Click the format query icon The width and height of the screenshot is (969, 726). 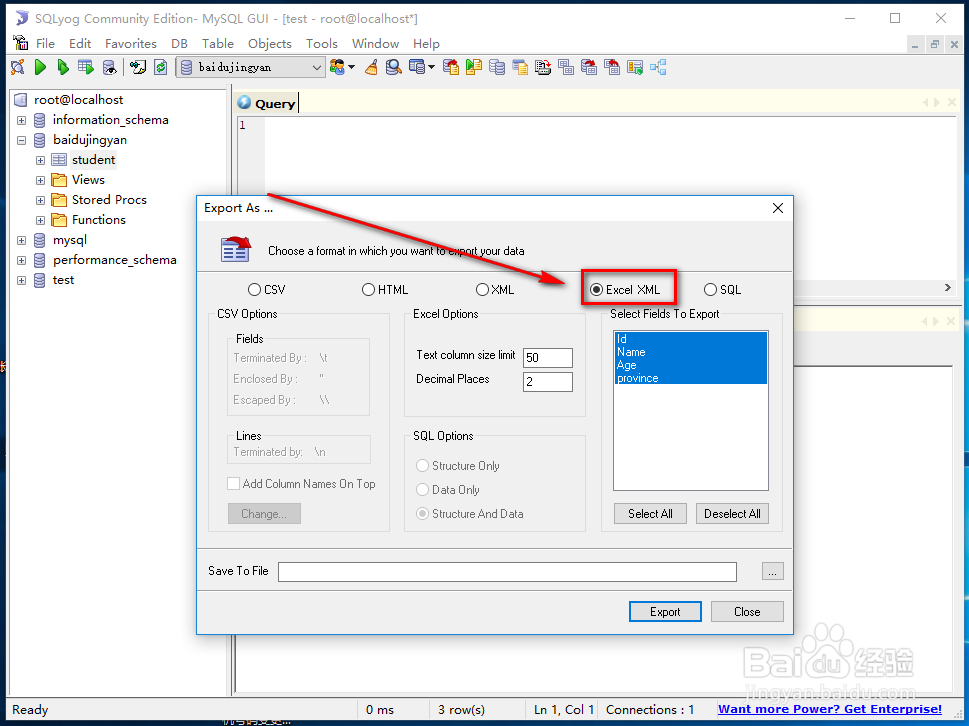pos(138,67)
